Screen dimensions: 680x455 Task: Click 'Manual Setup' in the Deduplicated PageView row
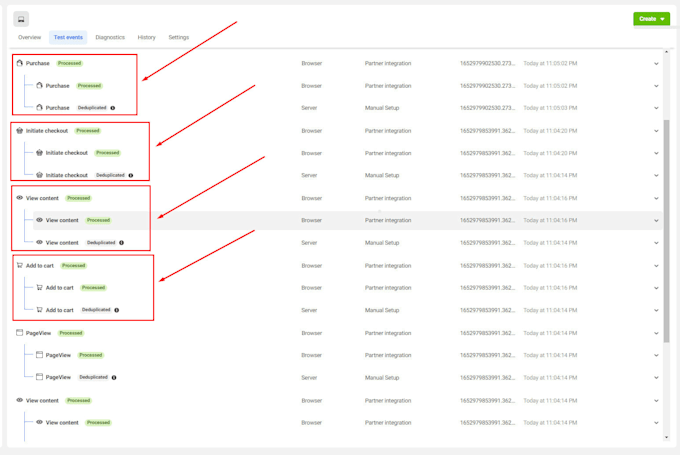click(x=382, y=378)
